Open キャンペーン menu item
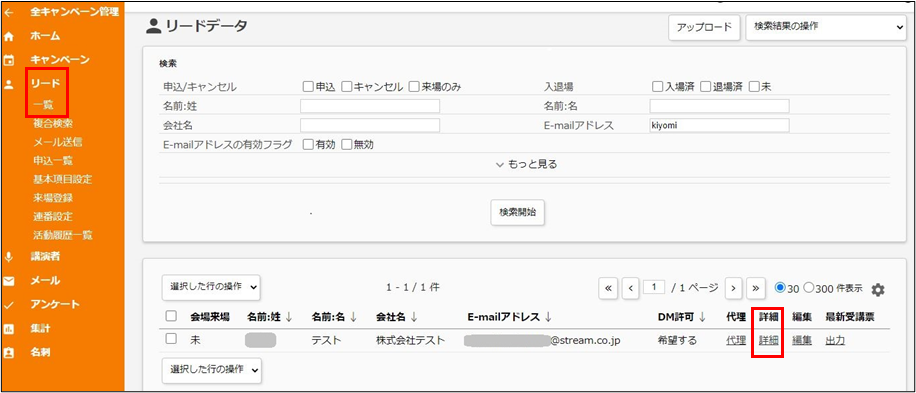Viewport: 916px width, 393px height. pos(60,60)
